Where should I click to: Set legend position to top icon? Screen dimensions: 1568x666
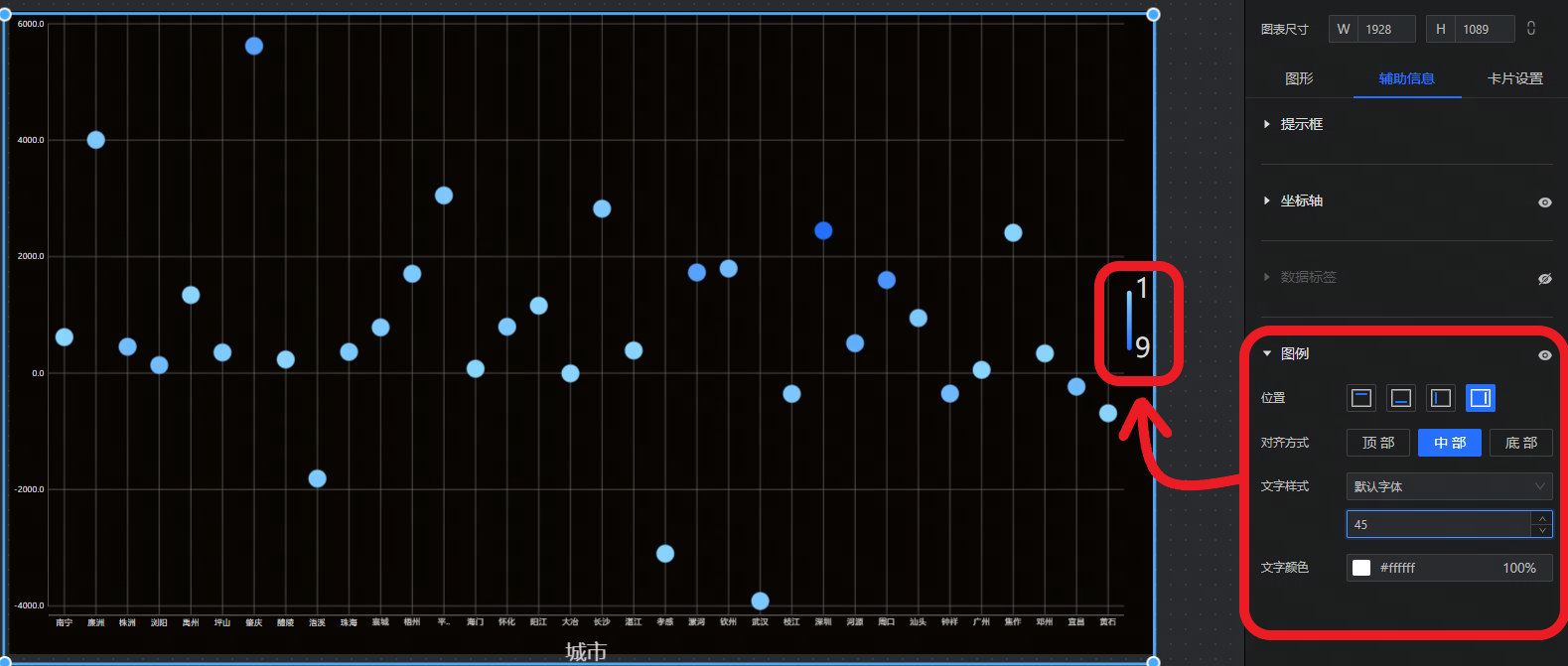[1361, 398]
